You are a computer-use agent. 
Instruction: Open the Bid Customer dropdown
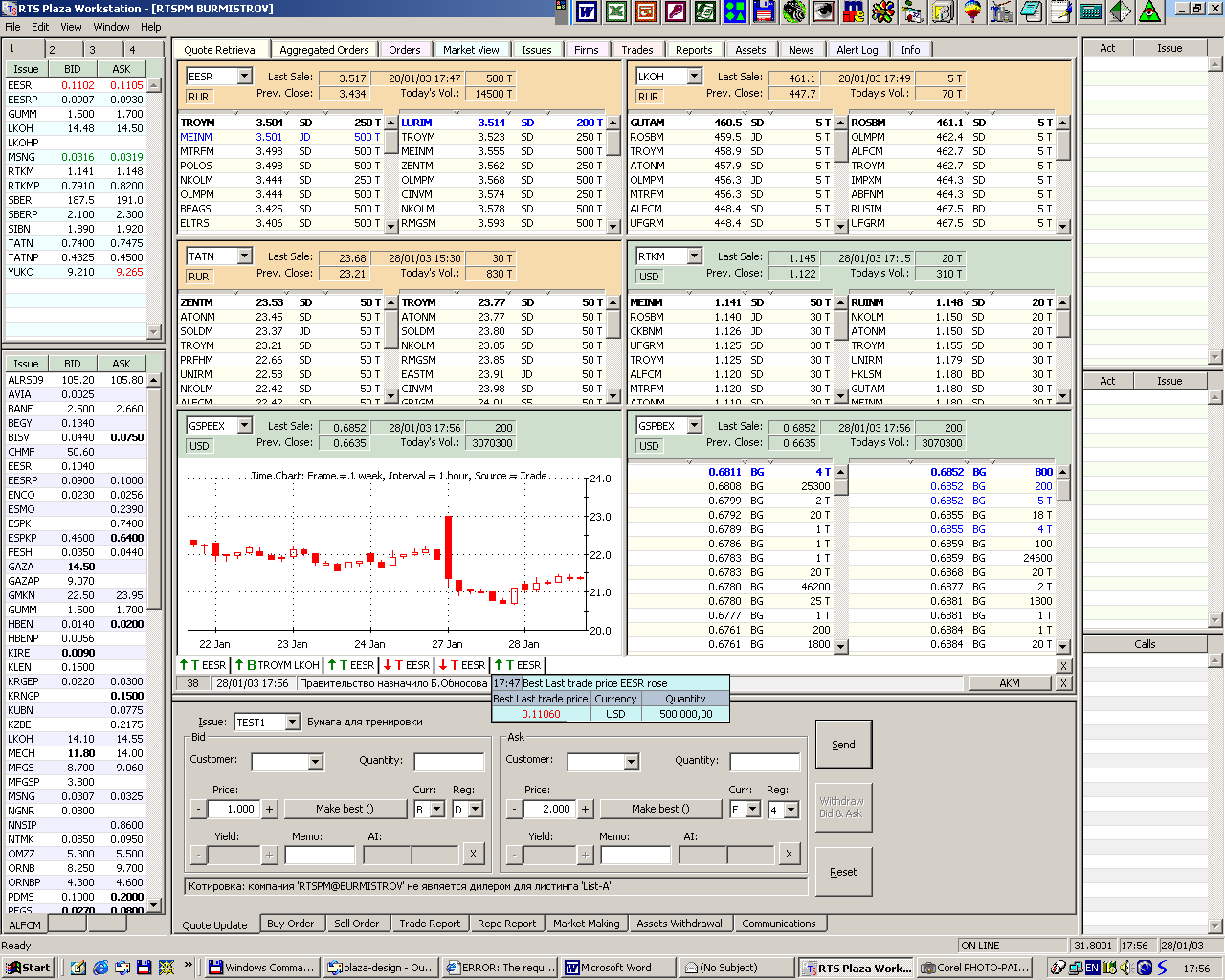(x=315, y=762)
